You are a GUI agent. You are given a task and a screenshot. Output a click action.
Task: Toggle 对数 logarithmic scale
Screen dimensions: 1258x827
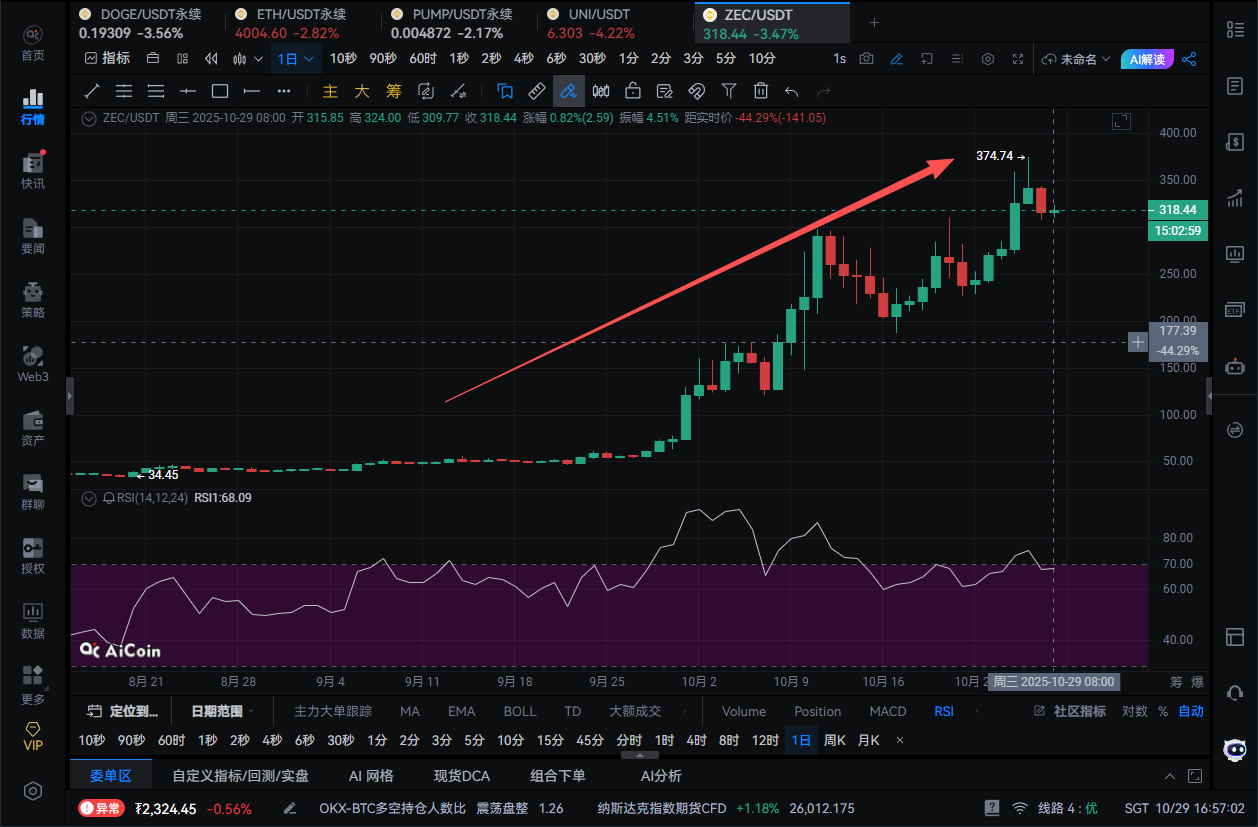pos(1135,712)
